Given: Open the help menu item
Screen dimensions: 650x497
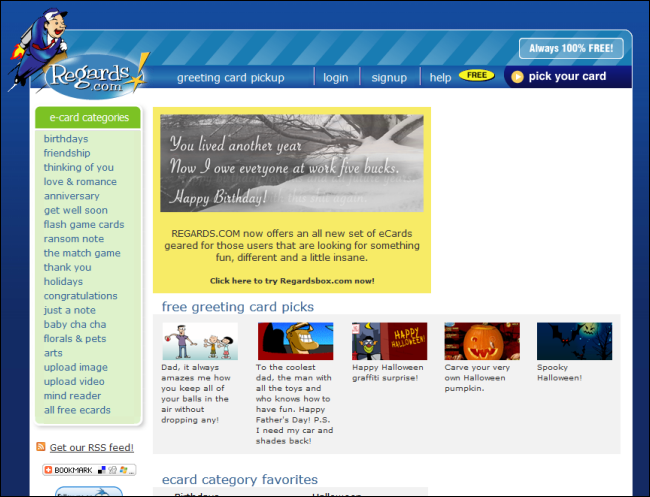Looking at the screenshot, I should (x=440, y=78).
